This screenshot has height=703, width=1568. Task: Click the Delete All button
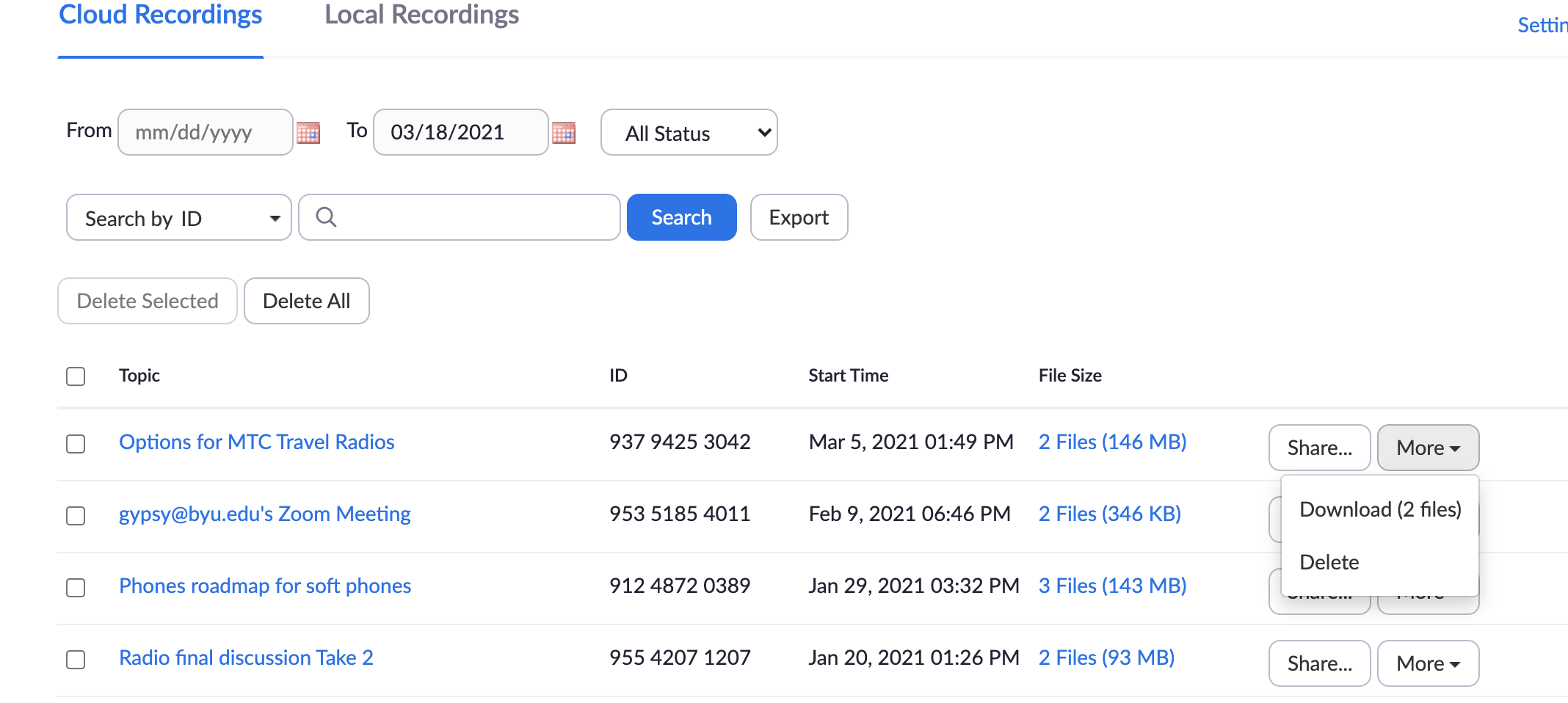click(x=306, y=301)
